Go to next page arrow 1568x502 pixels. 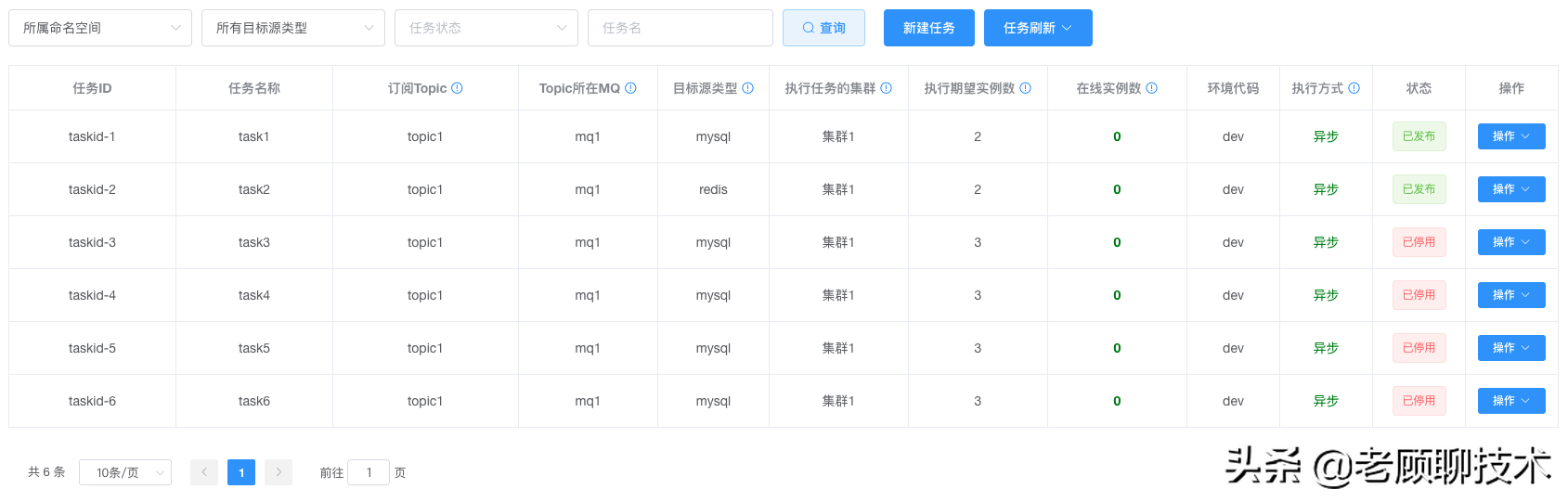point(279,472)
